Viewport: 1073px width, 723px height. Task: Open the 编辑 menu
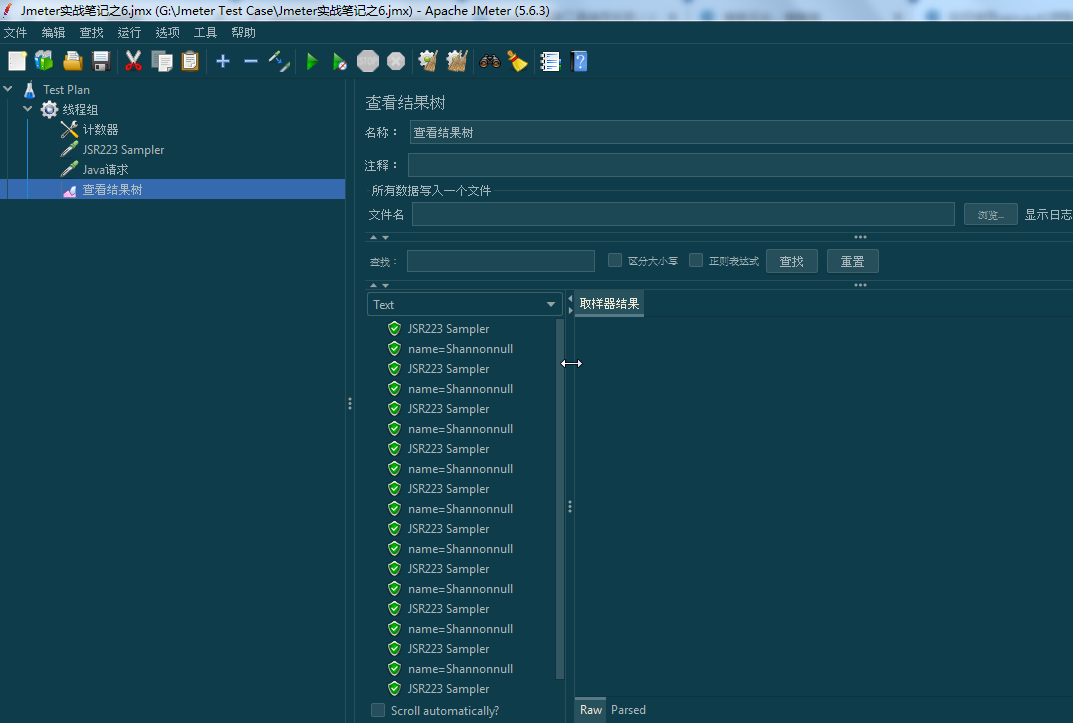click(x=53, y=32)
